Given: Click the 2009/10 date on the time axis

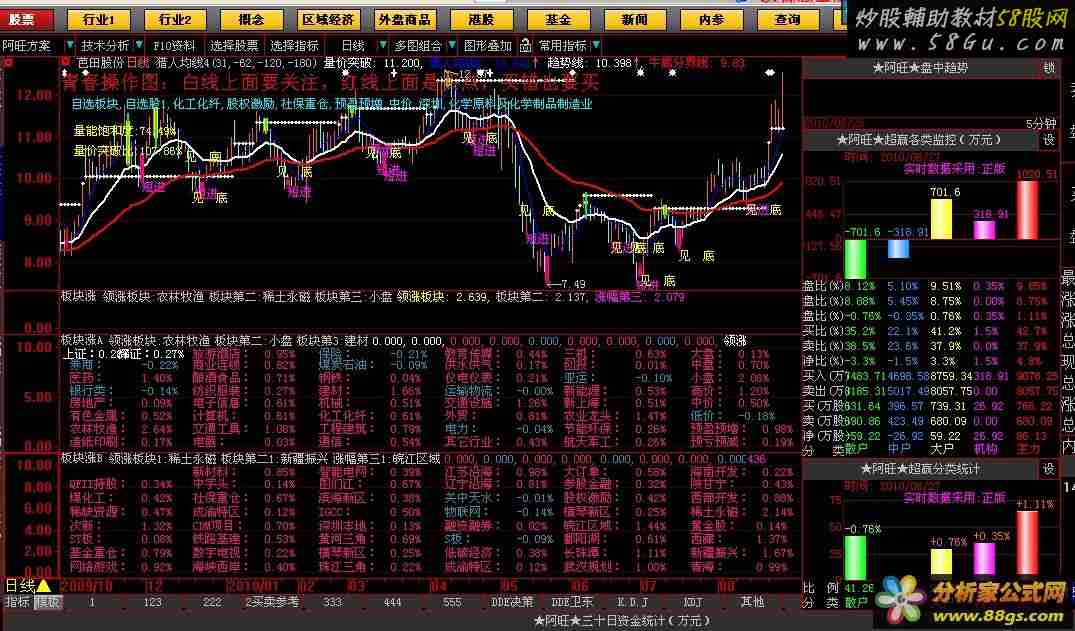Looking at the screenshot, I should (x=86, y=586).
